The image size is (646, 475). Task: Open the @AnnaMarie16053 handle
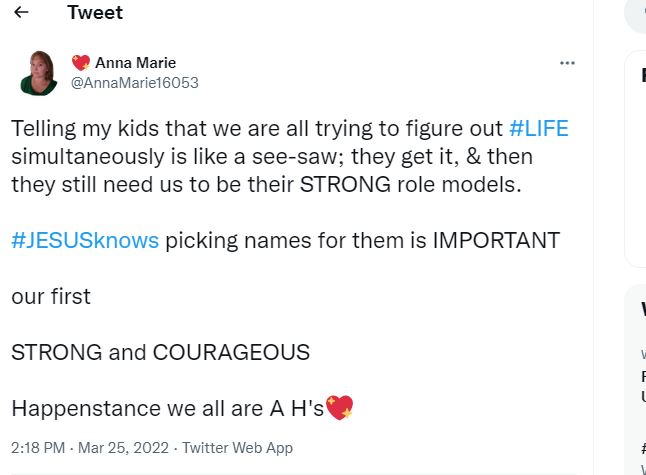pyautogui.click(x=134, y=83)
